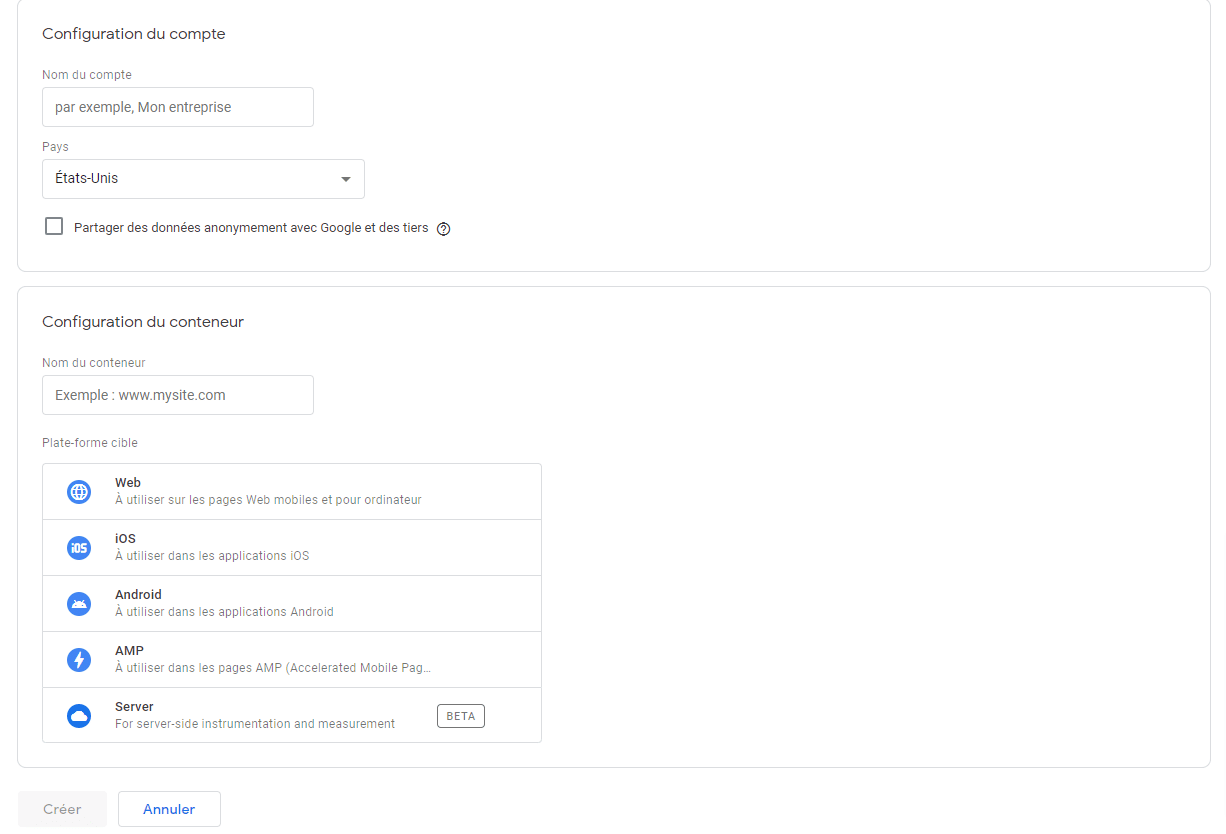Click the iOS platform icon
This screenshot has width=1226, height=834.
(78, 548)
